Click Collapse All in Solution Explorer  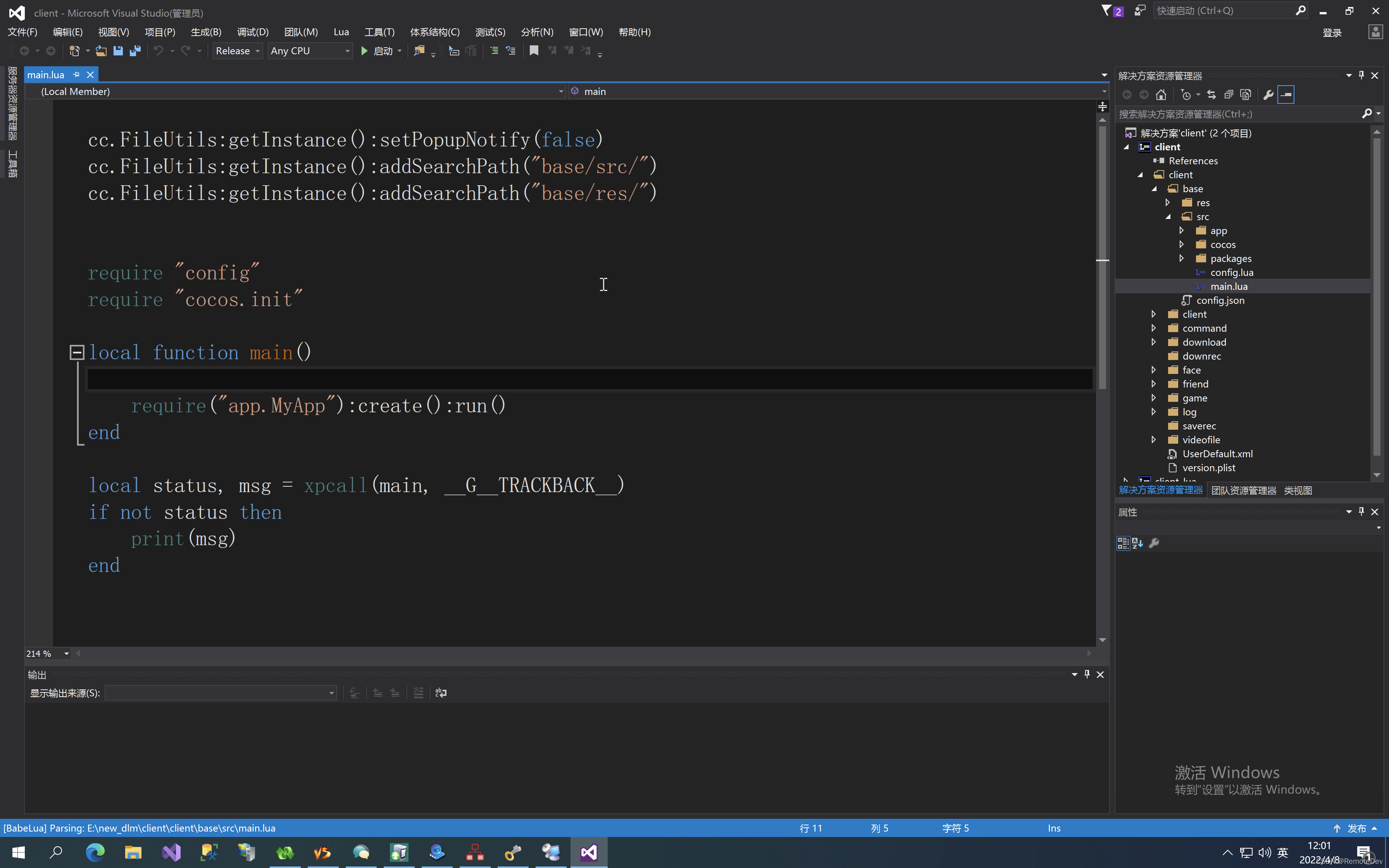[x=1228, y=95]
